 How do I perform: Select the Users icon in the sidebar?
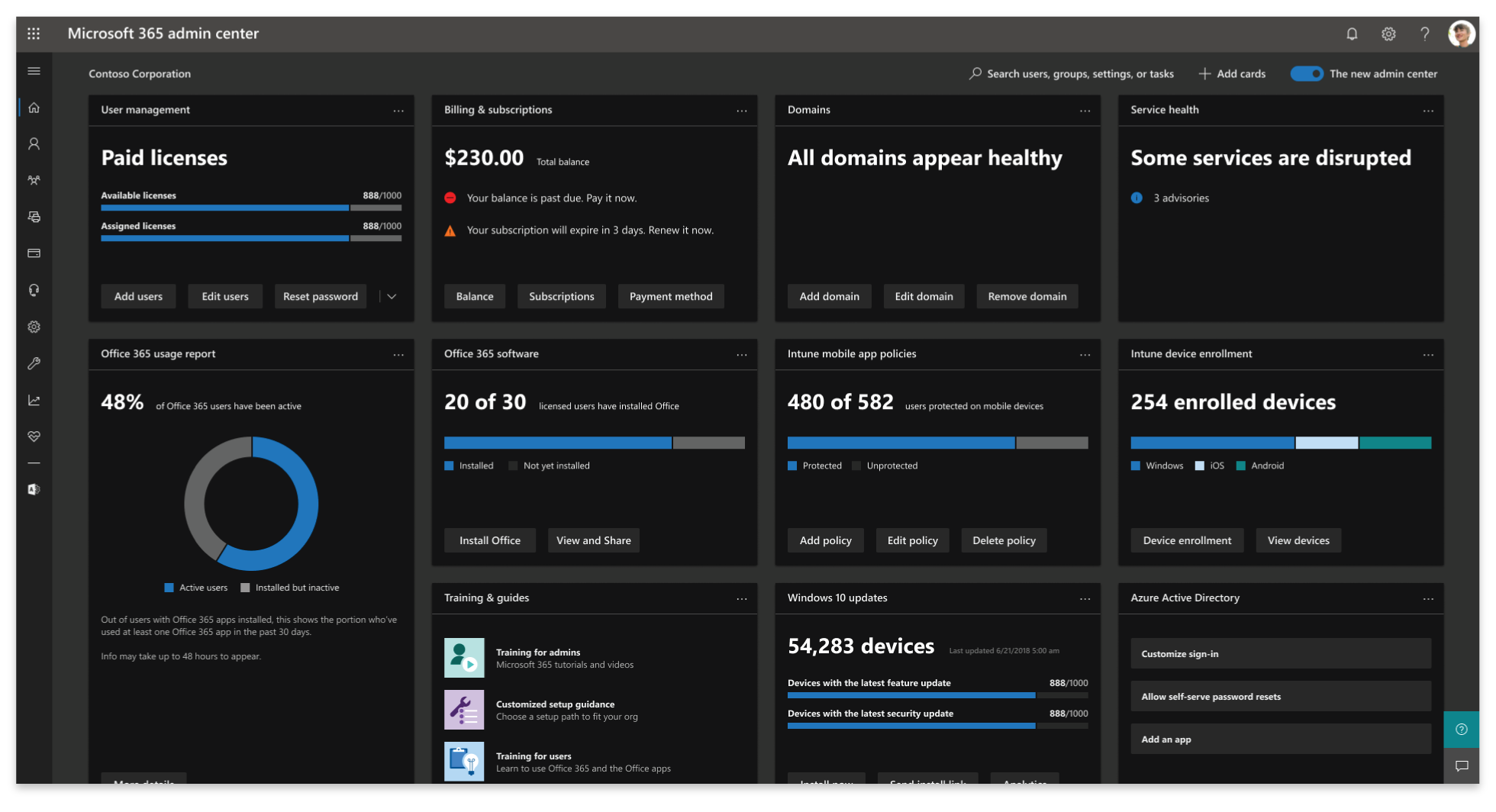coord(34,143)
